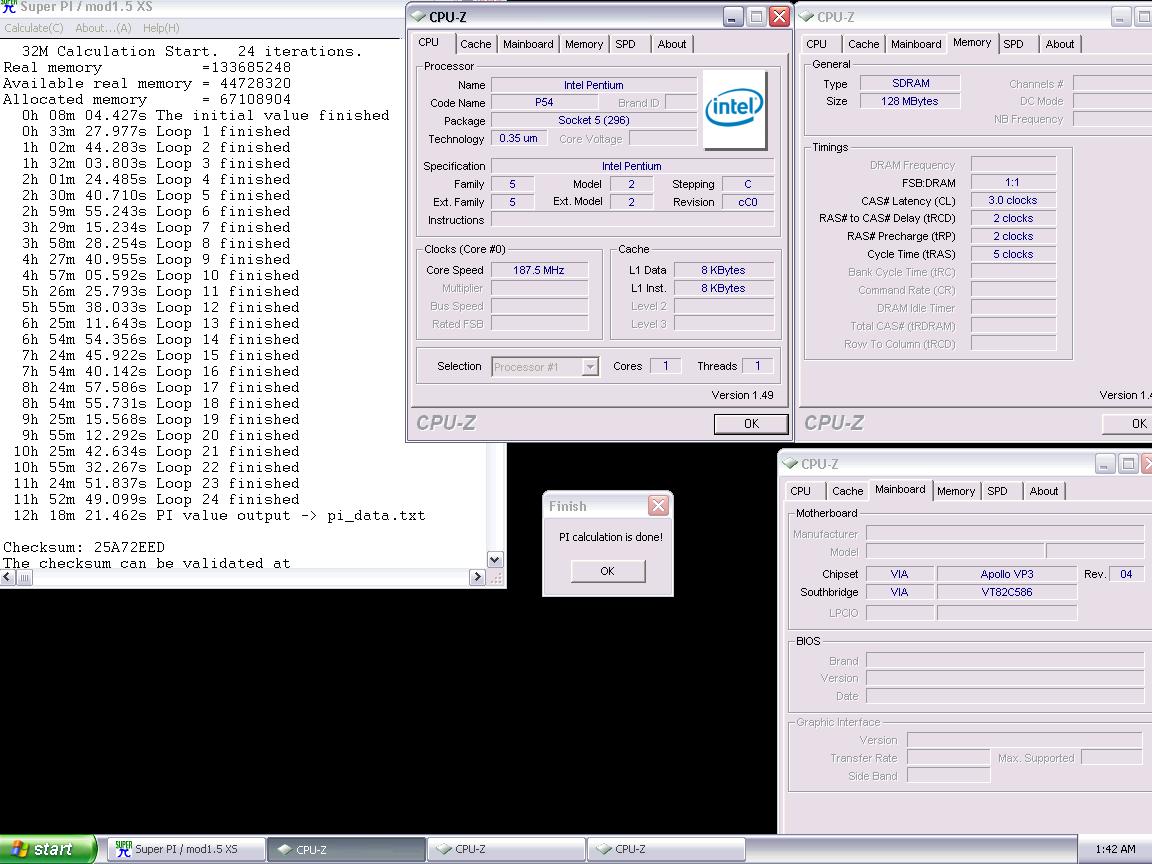1152x864 pixels.
Task: Open Calculate menu in Super PI
Action: [34, 28]
